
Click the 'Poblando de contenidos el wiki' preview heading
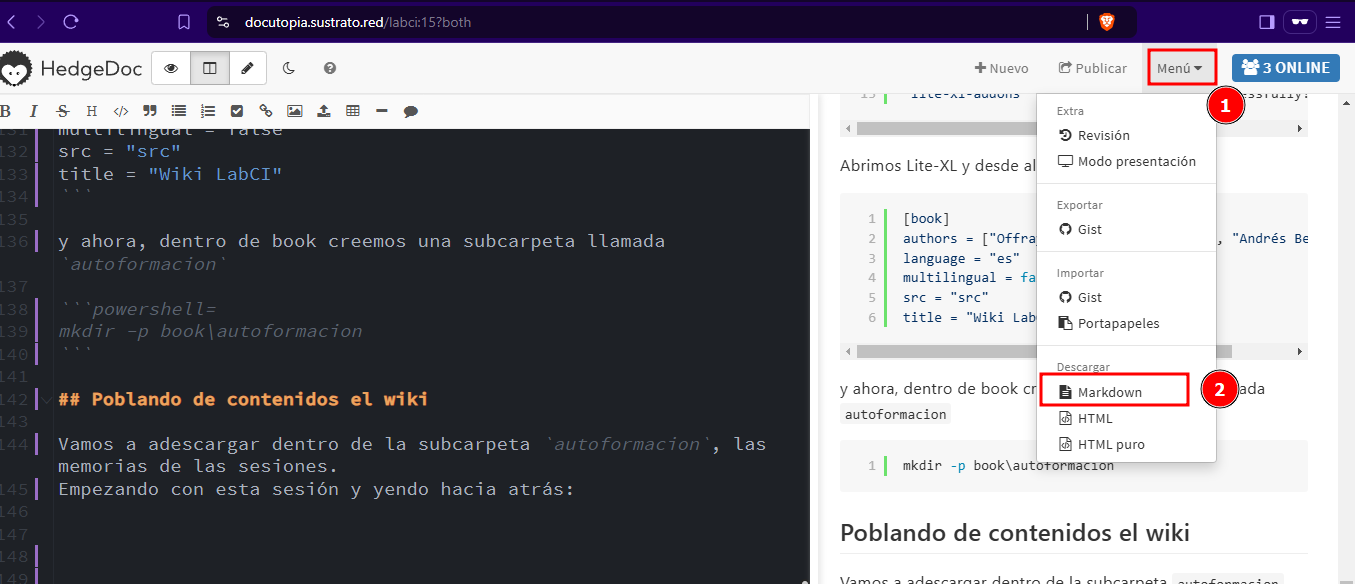pyautogui.click(x=1015, y=532)
